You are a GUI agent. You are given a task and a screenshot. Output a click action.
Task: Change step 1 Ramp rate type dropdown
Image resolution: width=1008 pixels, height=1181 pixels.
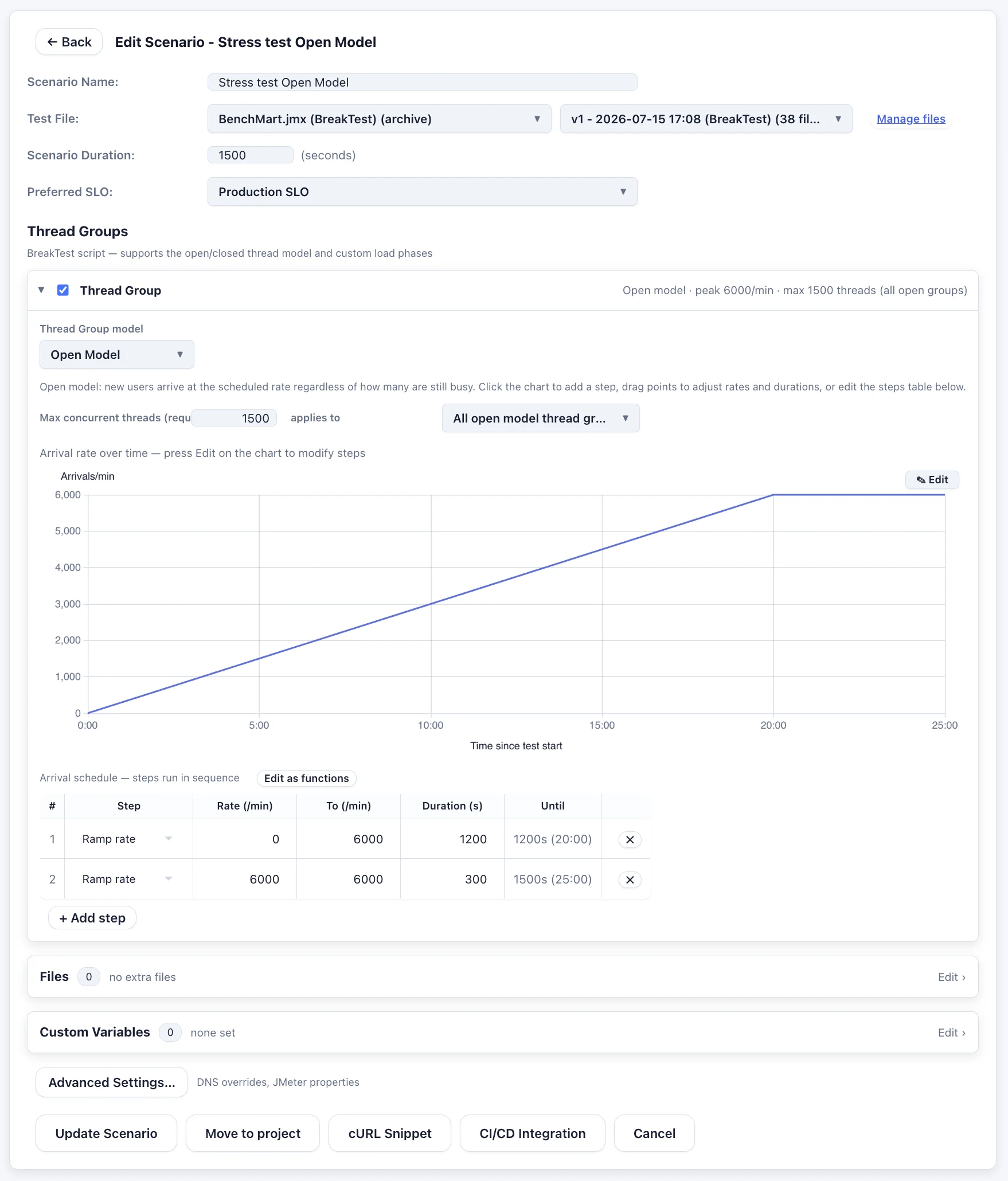tap(128, 839)
